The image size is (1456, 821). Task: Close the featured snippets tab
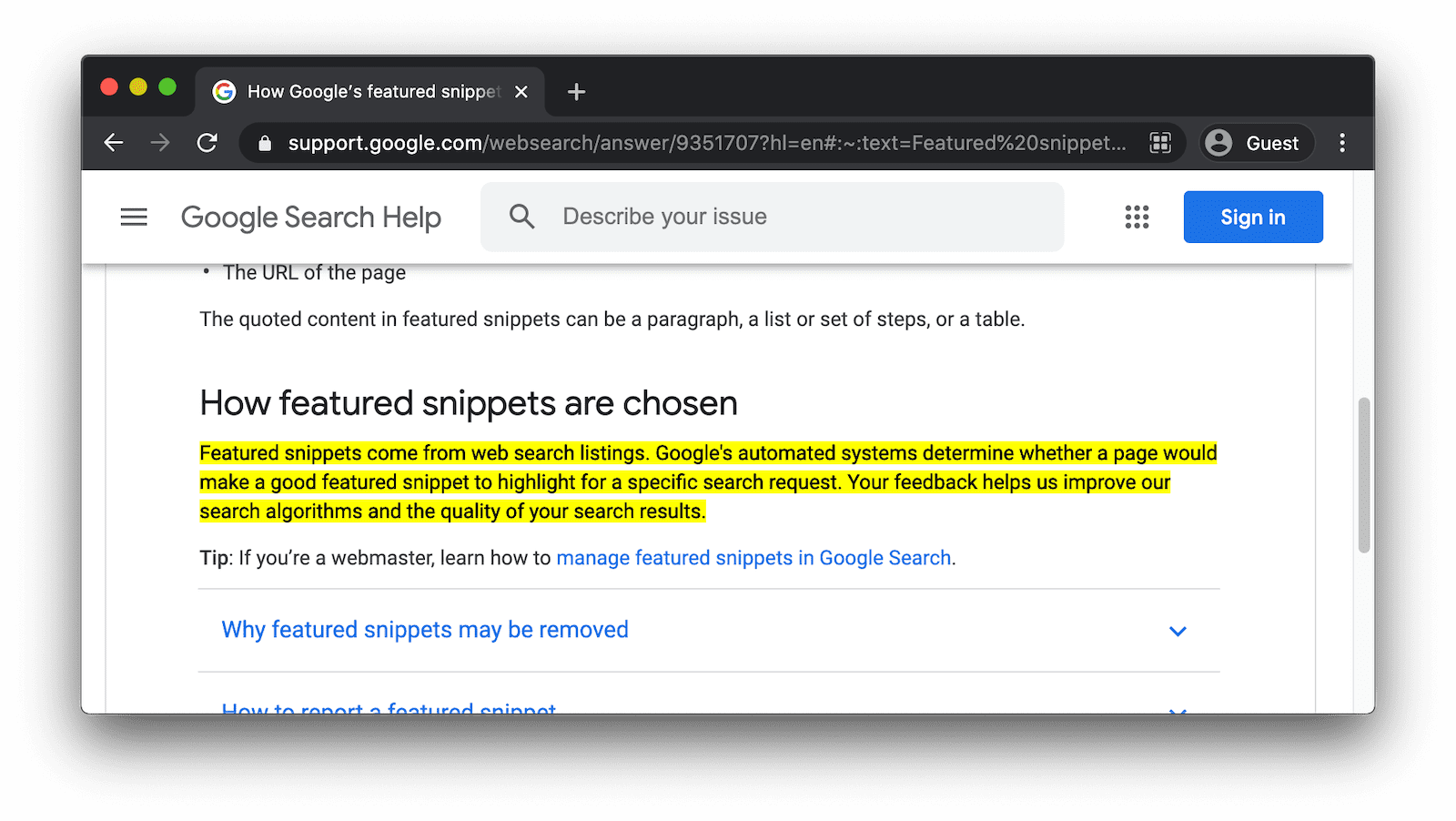pyautogui.click(x=521, y=92)
